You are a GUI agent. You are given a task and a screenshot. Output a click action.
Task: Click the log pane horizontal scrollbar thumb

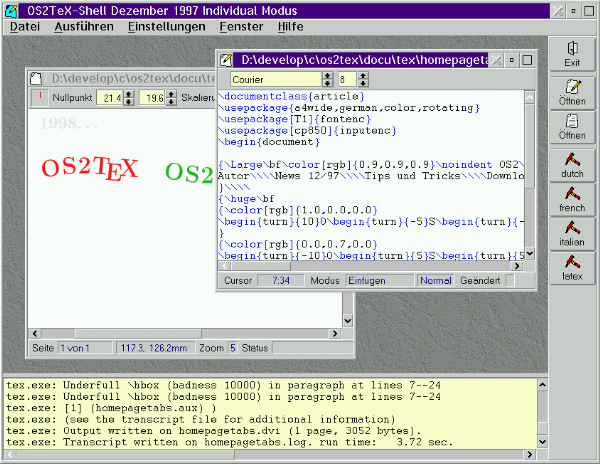(125, 454)
